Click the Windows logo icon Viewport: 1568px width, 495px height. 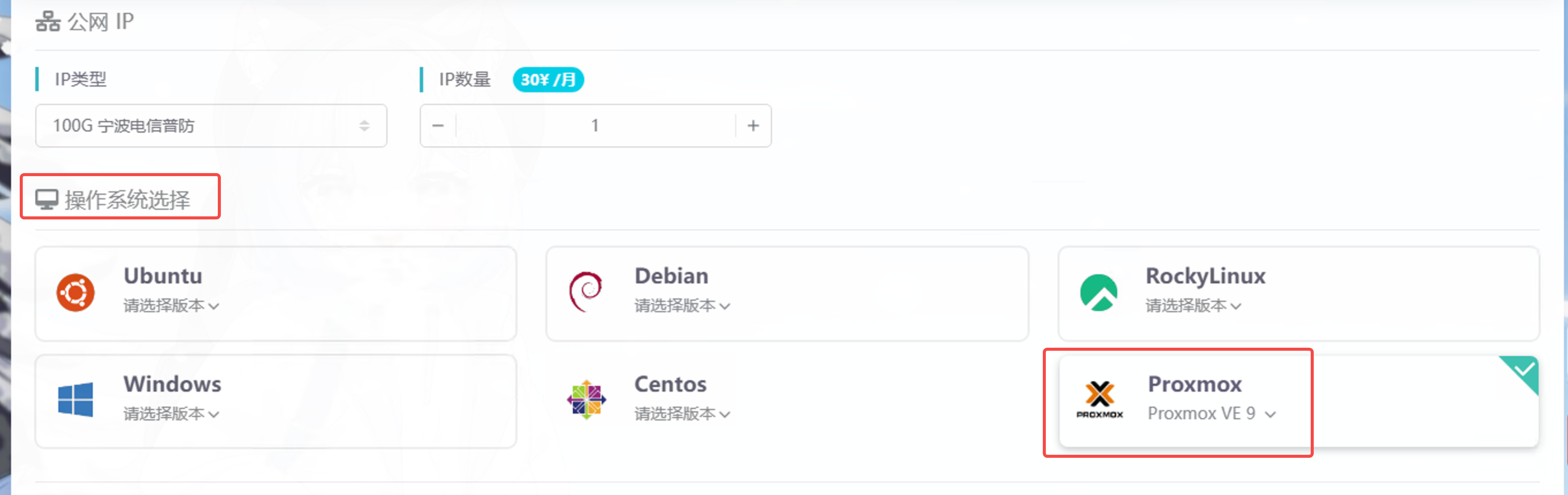(76, 399)
